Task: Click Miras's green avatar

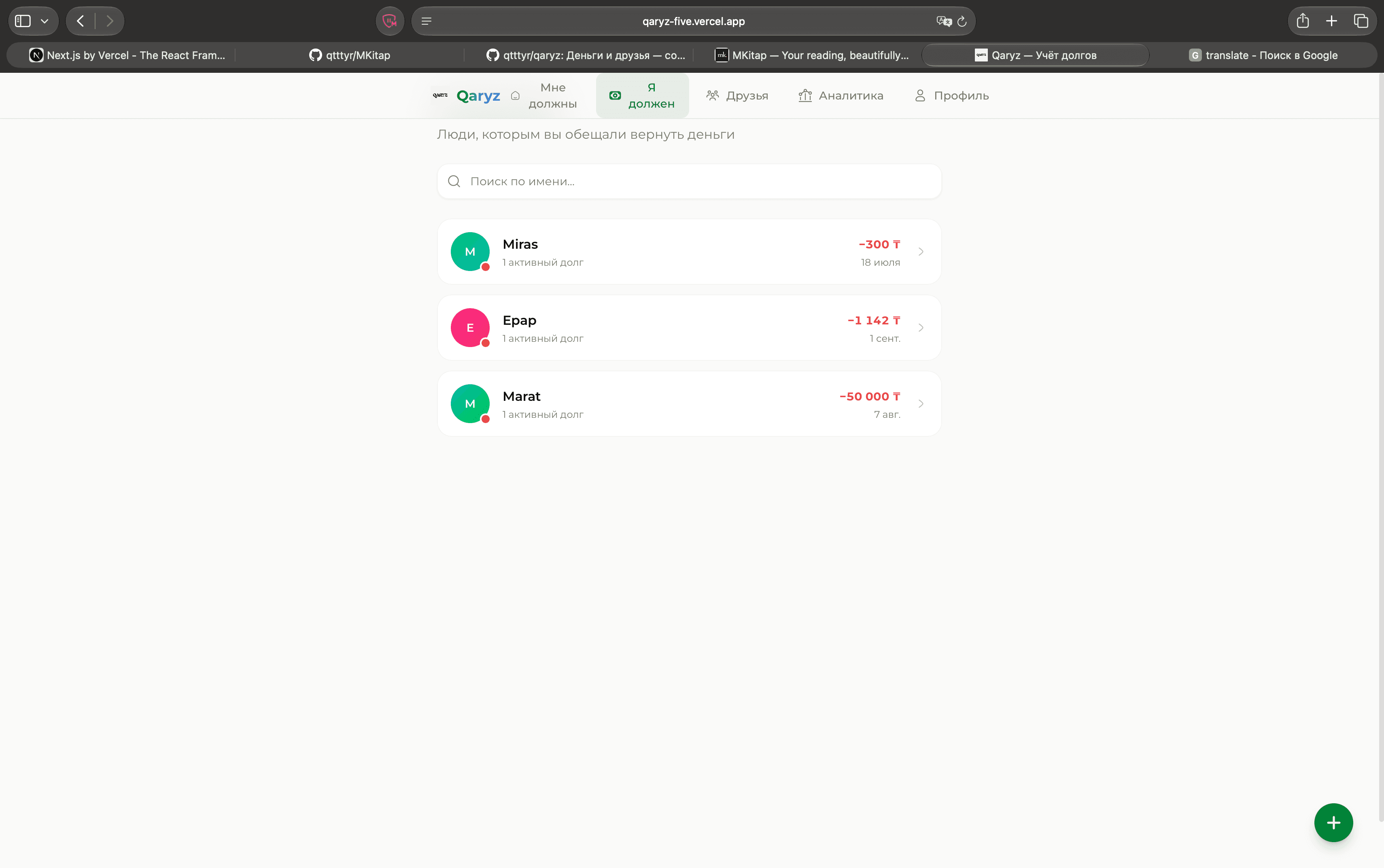Action: point(470,252)
